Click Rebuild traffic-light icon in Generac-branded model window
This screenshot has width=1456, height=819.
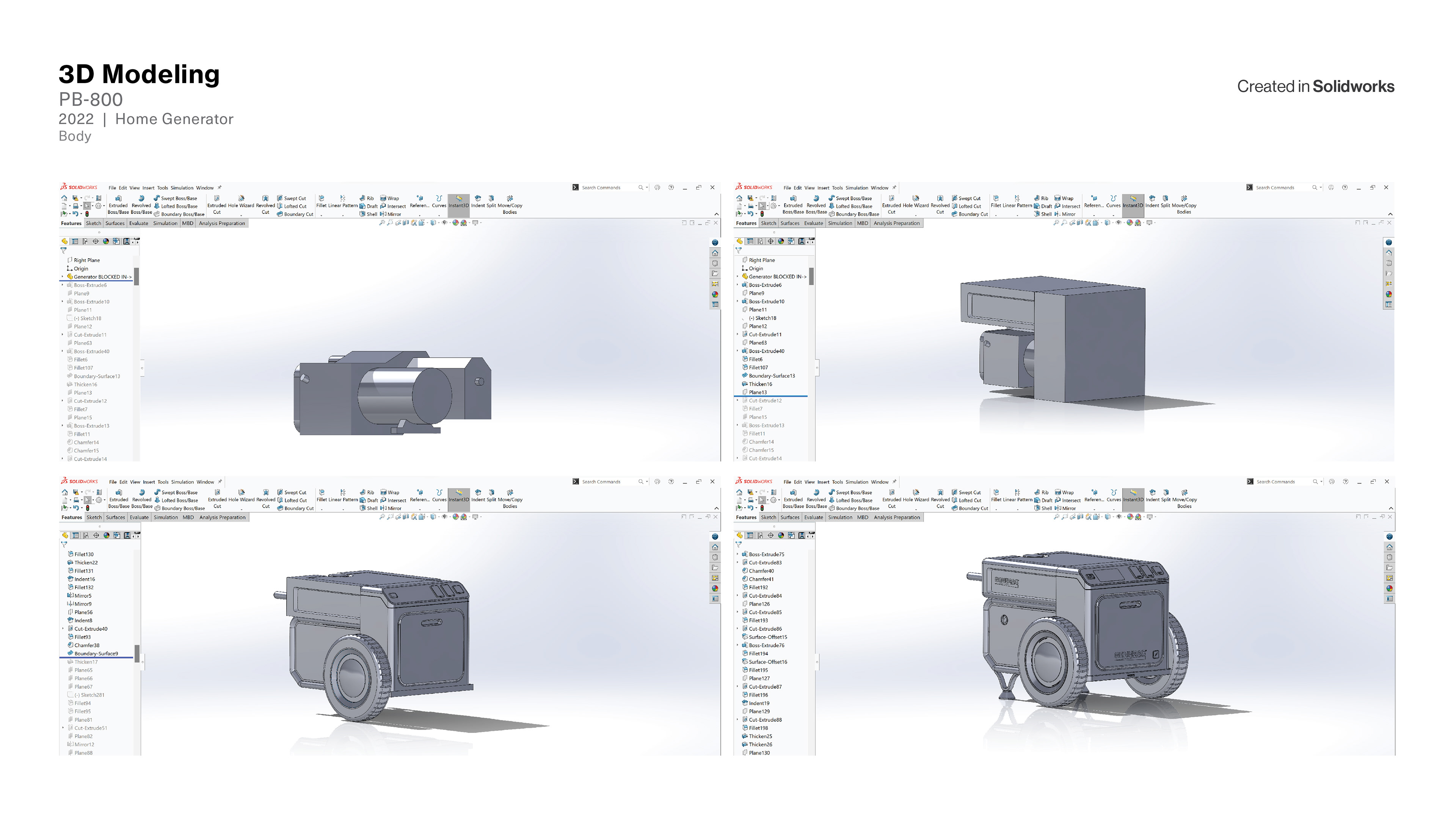pos(762,508)
